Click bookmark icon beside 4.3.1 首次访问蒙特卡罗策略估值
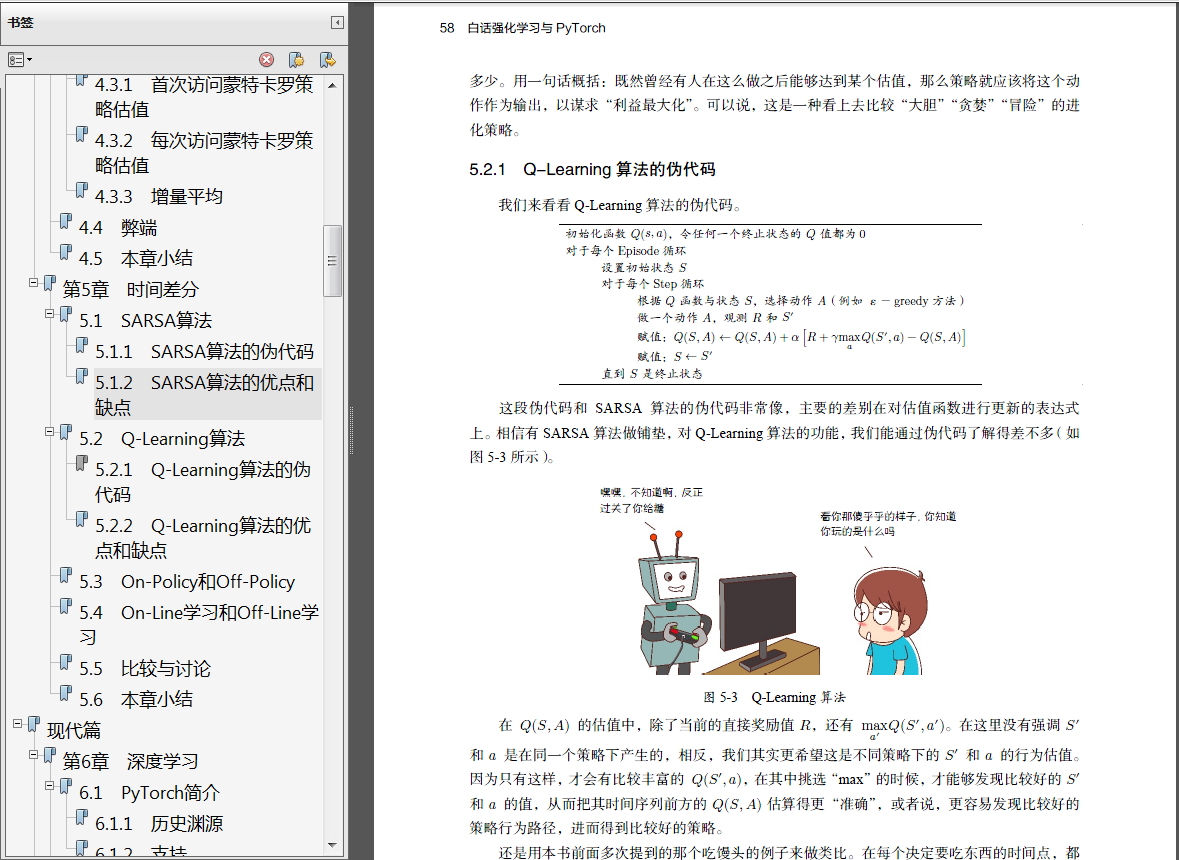The height and width of the screenshot is (860, 1179). pos(82,80)
